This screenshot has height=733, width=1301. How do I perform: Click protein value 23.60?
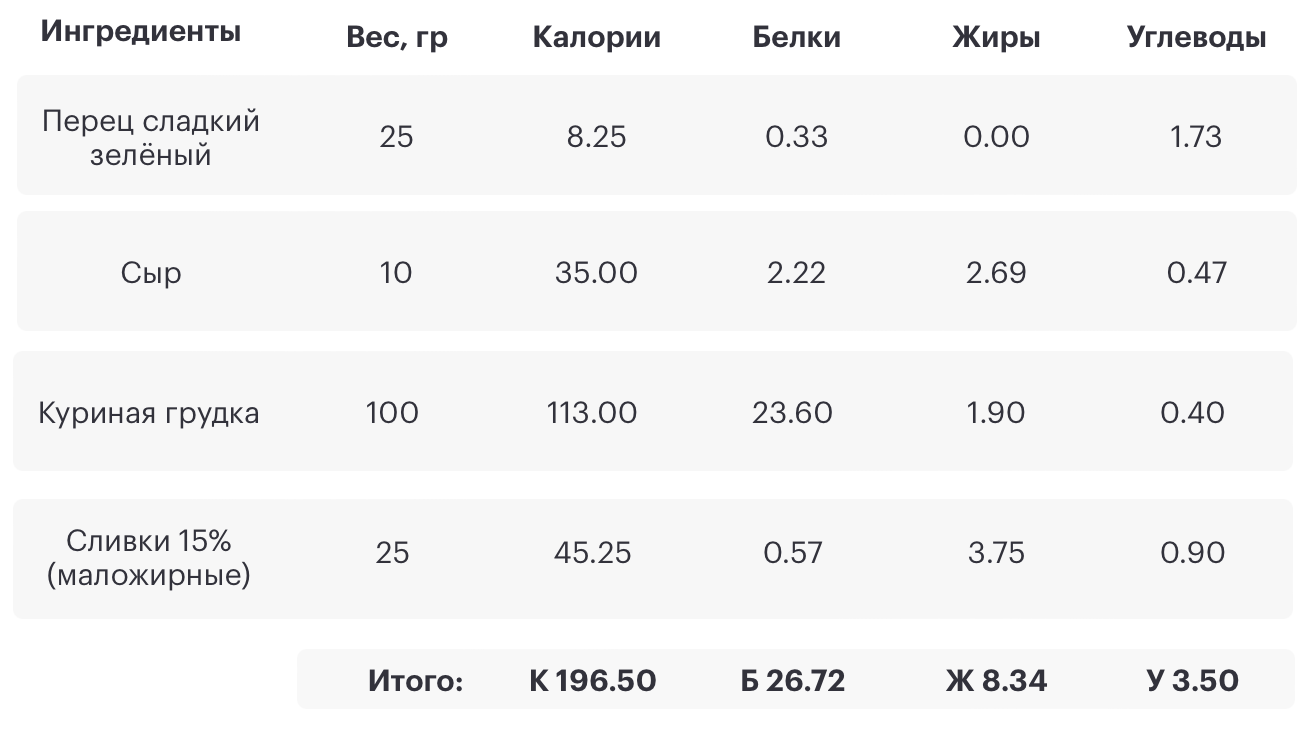[793, 412]
